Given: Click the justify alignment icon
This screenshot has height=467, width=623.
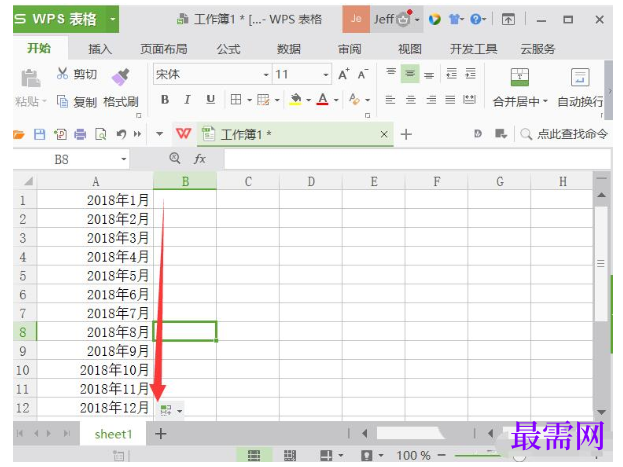Looking at the screenshot, I should point(450,100).
